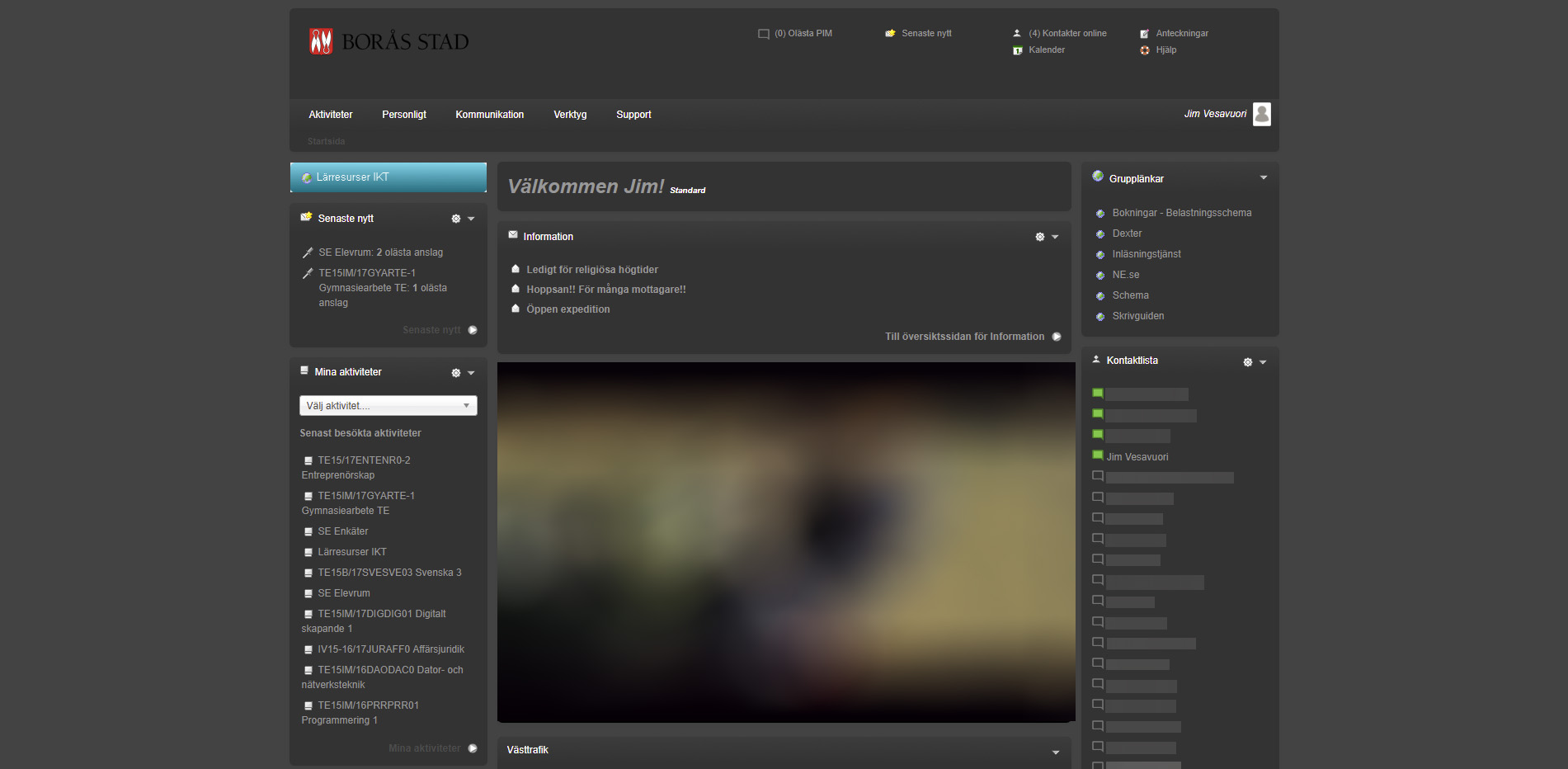The width and height of the screenshot is (1568, 769).
Task: Collapse the Grupplänkar panel arrow
Action: pyautogui.click(x=1263, y=177)
